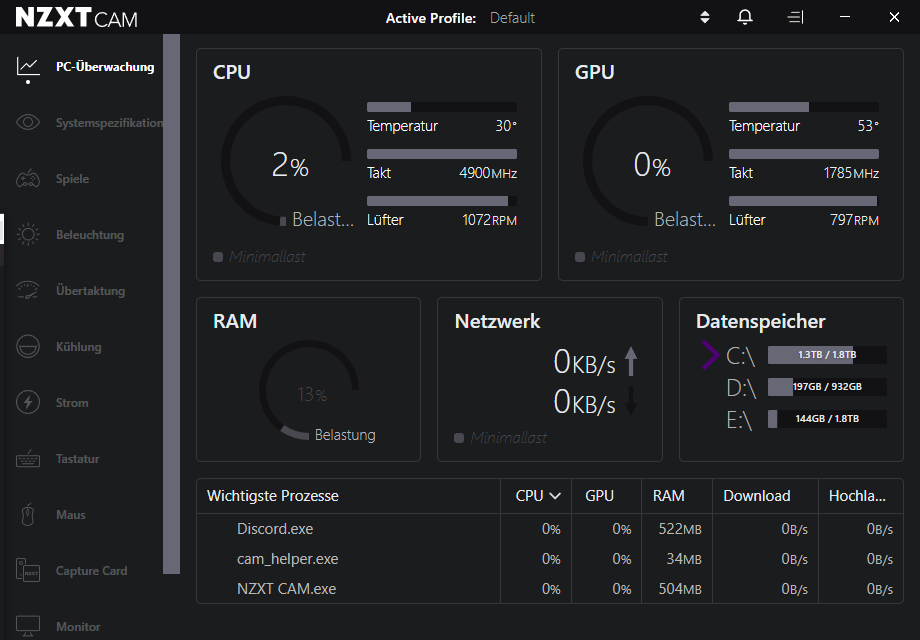
Task: Select the NZXT CAM.exe process row
Action: point(550,589)
